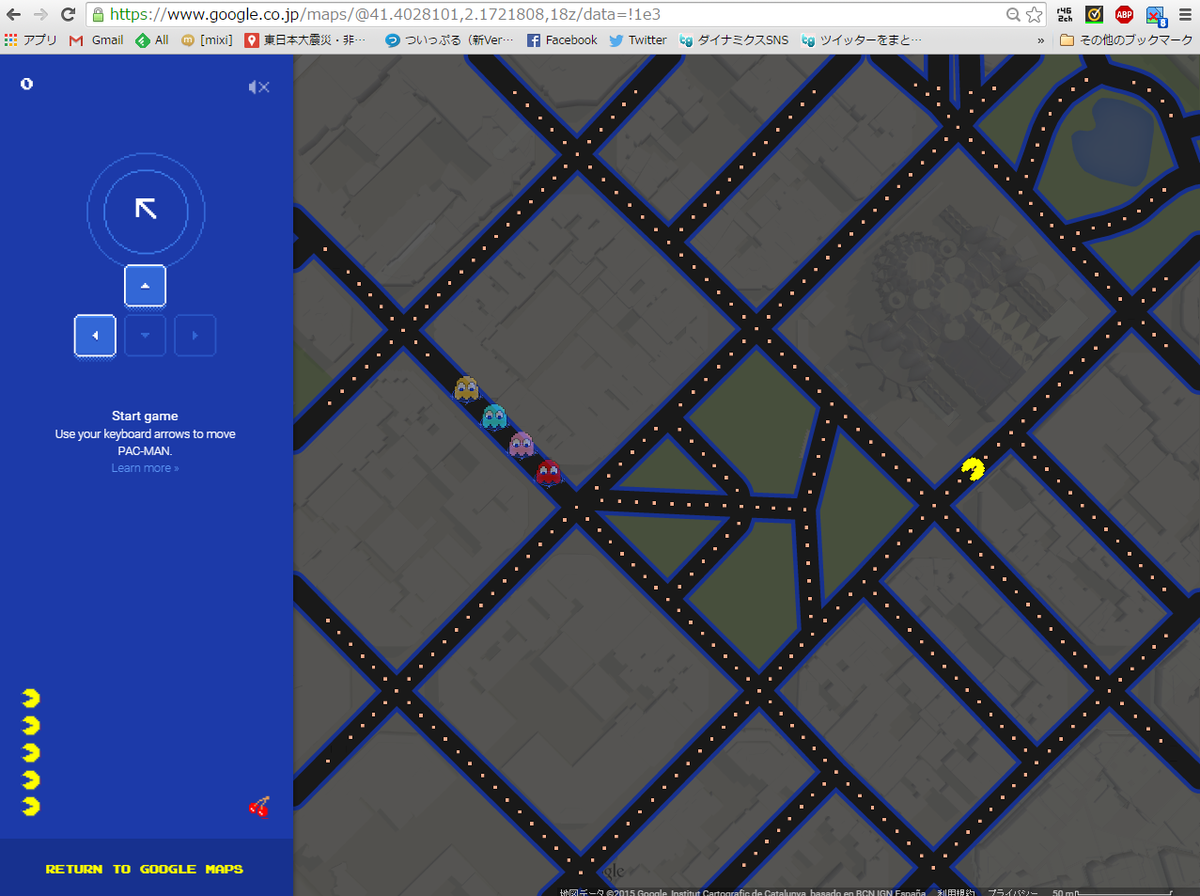The image size is (1200, 896).
Task: Click the score counter at top
Action: [27, 84]
